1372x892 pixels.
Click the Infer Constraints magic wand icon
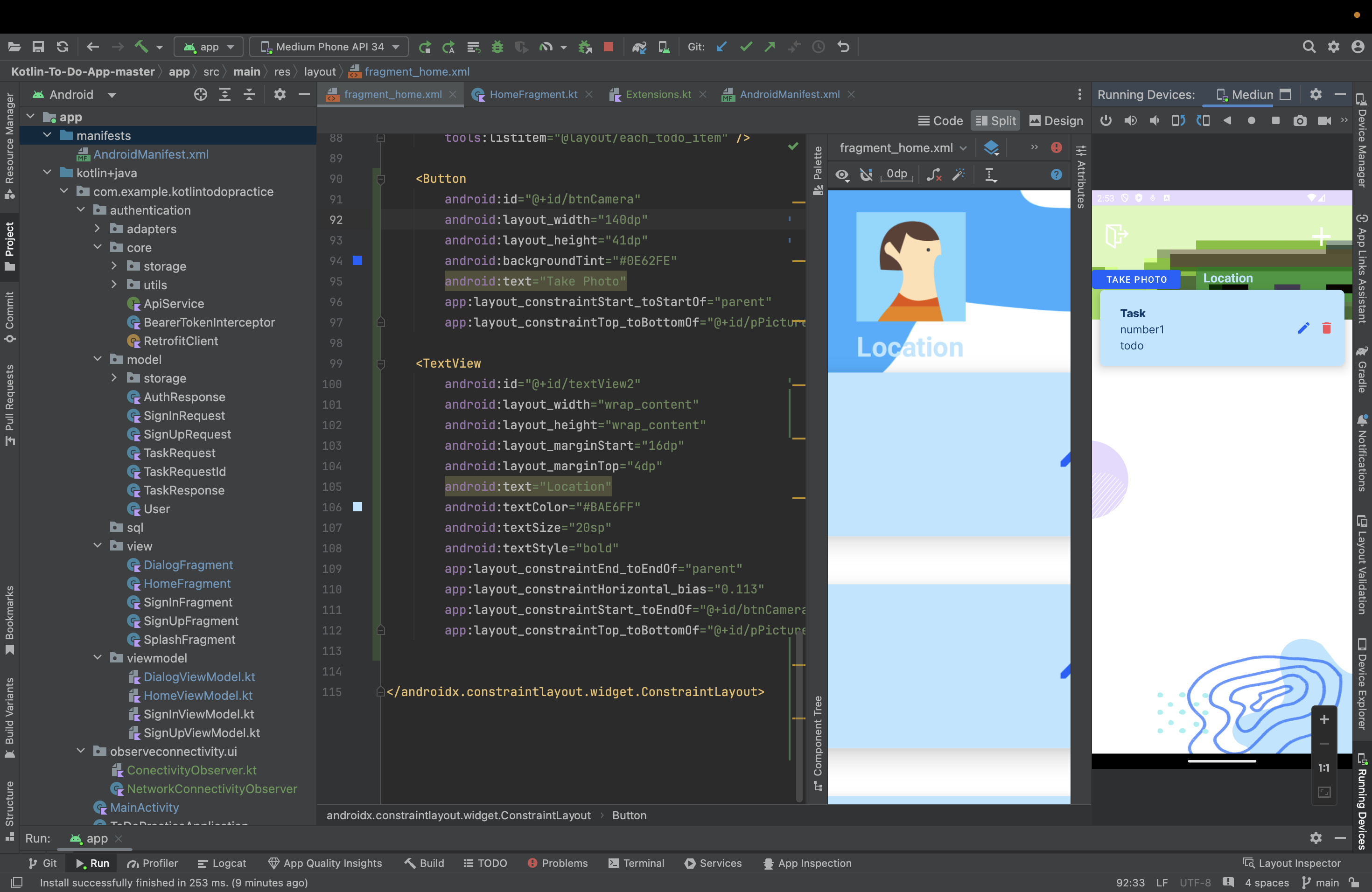pyautogui.click(x=959, y=174)
